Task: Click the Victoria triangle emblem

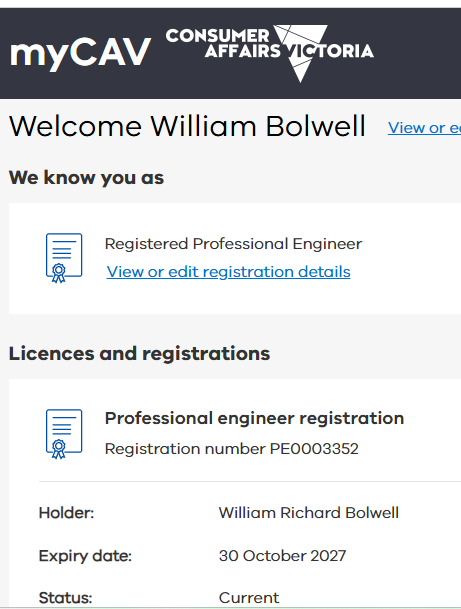Action: tap(301, 53)
